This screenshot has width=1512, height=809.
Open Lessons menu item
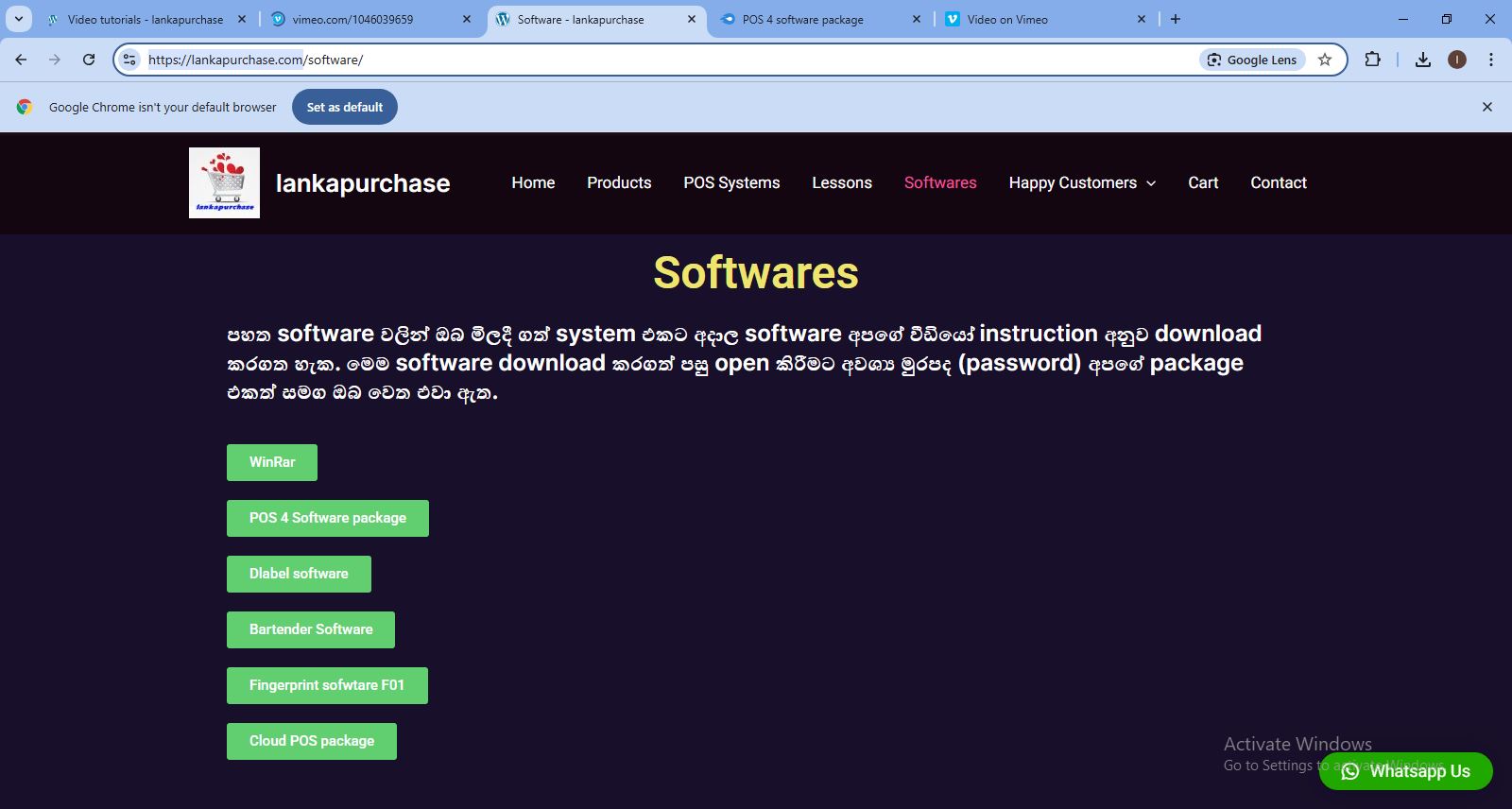click(x=842, y=182)
